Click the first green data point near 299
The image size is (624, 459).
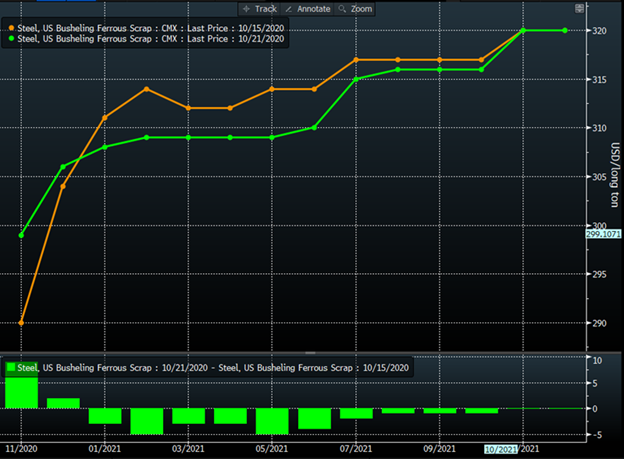click(21, 235)
